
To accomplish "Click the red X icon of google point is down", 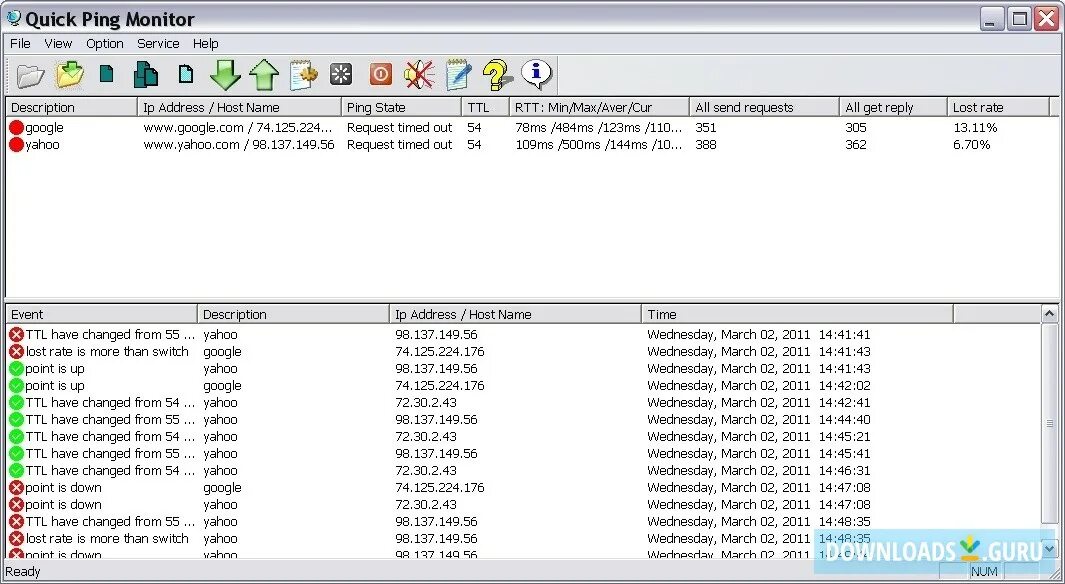I will click(16, 488).
